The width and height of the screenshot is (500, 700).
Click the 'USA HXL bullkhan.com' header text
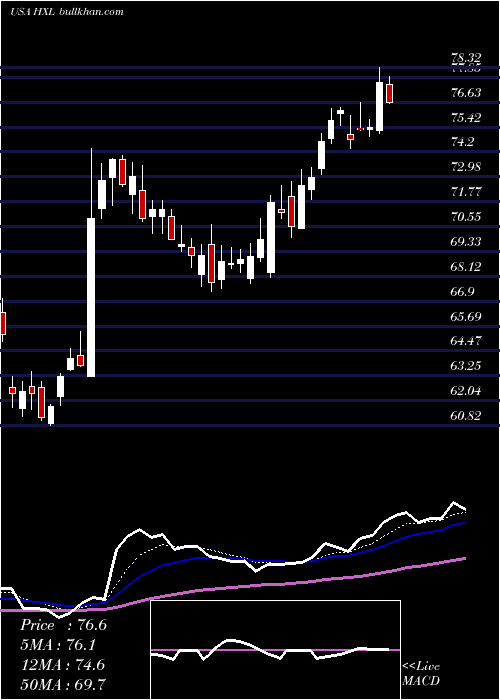[67, 12]
